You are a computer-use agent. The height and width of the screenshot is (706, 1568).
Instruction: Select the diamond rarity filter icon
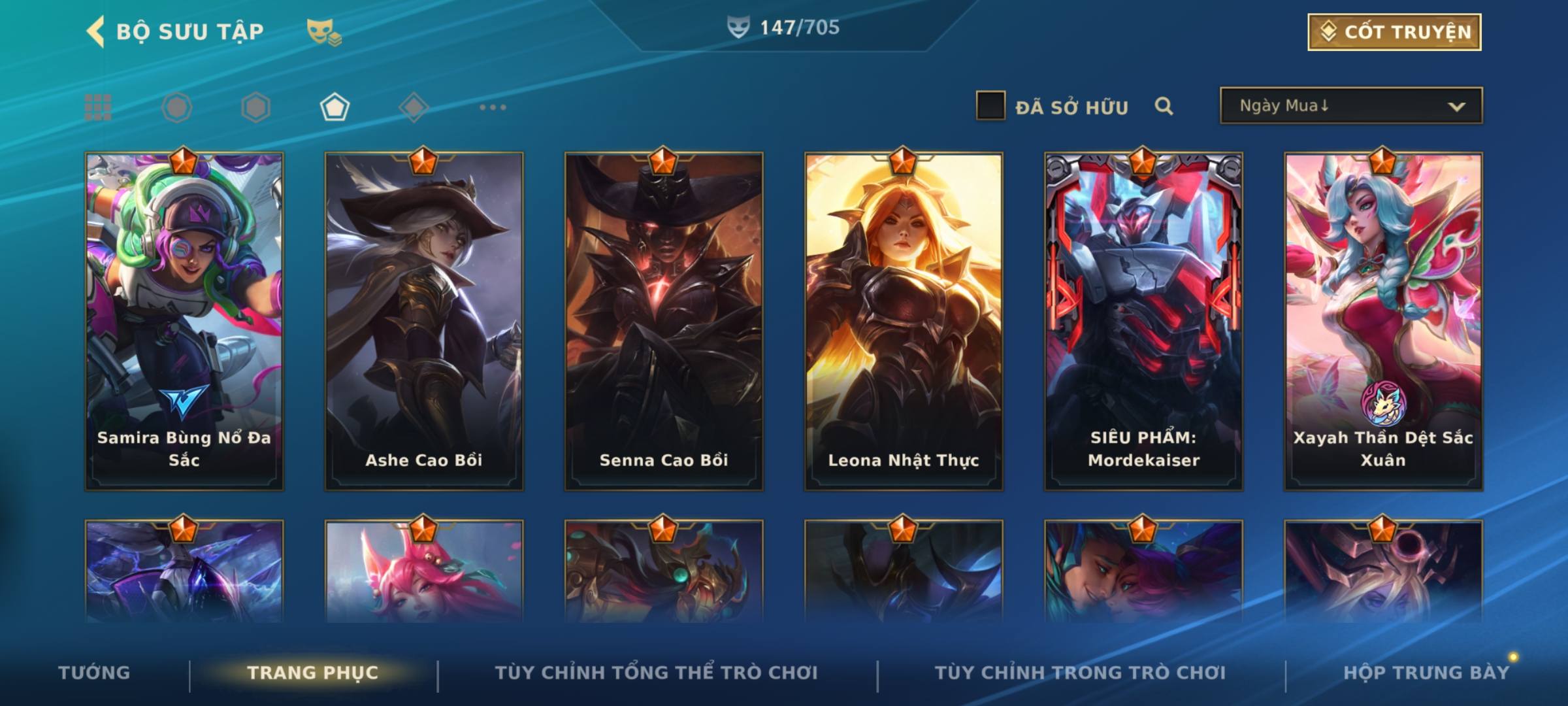coord(414,107)
